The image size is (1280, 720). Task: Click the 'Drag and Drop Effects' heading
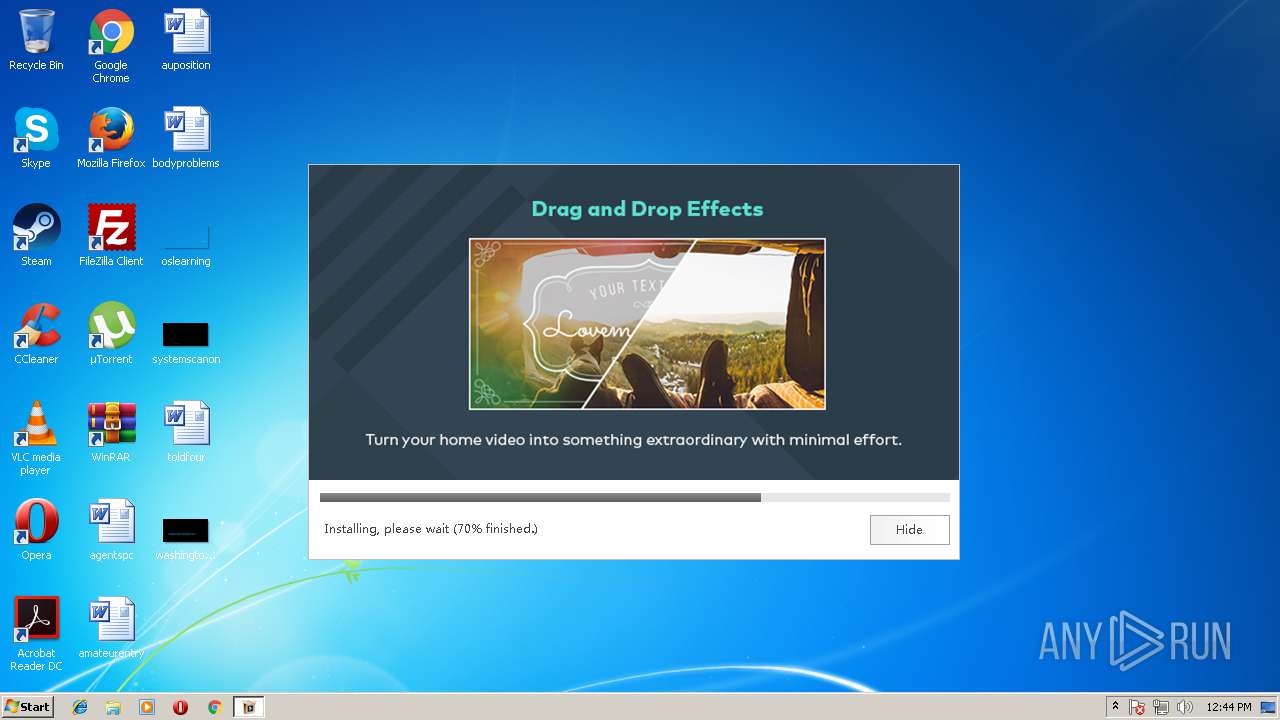pyautogui.click(x=647, y=209)
